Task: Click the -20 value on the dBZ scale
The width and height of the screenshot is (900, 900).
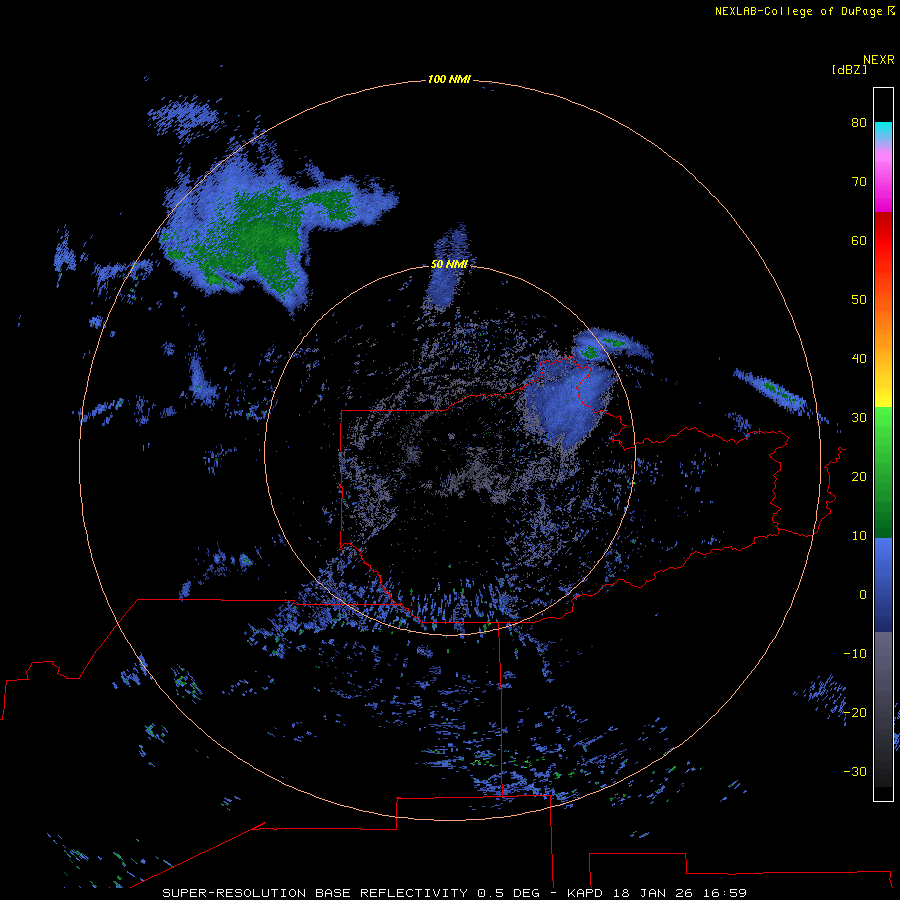Action: [x=855, y=712]
